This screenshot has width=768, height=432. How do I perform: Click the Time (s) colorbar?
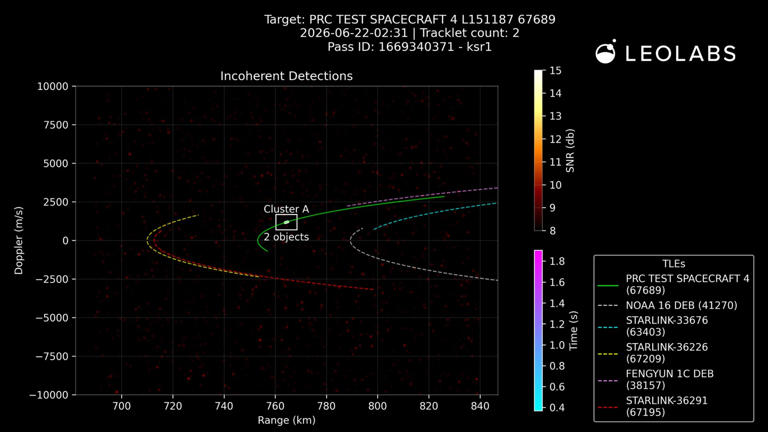click(539, 331)
